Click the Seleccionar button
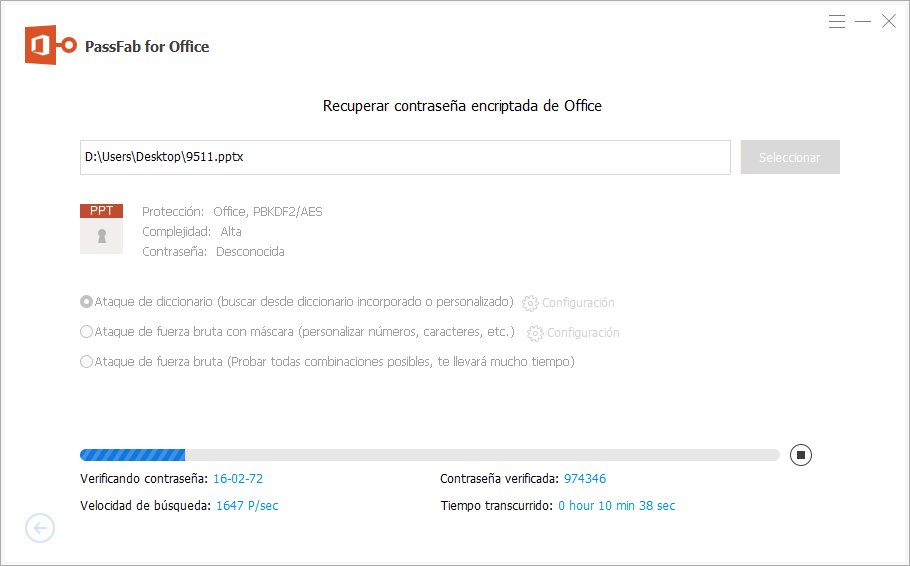 790,157
